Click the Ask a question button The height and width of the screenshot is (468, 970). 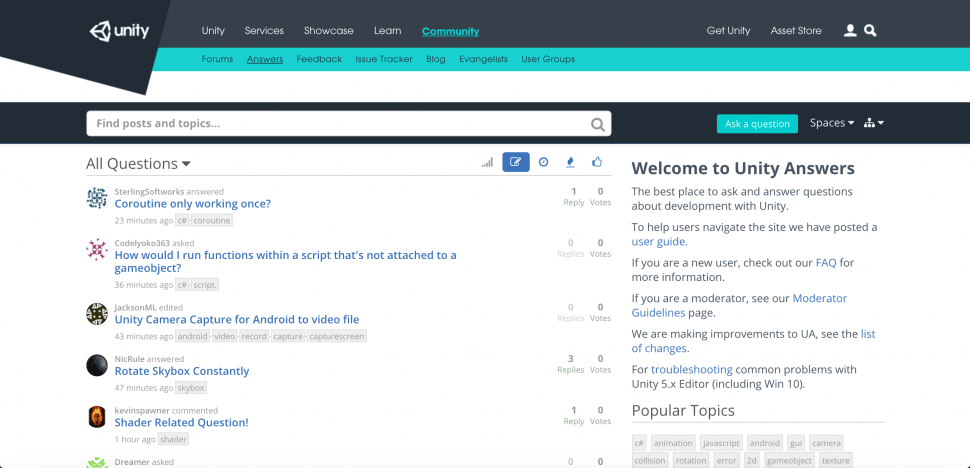pos(757,124)
